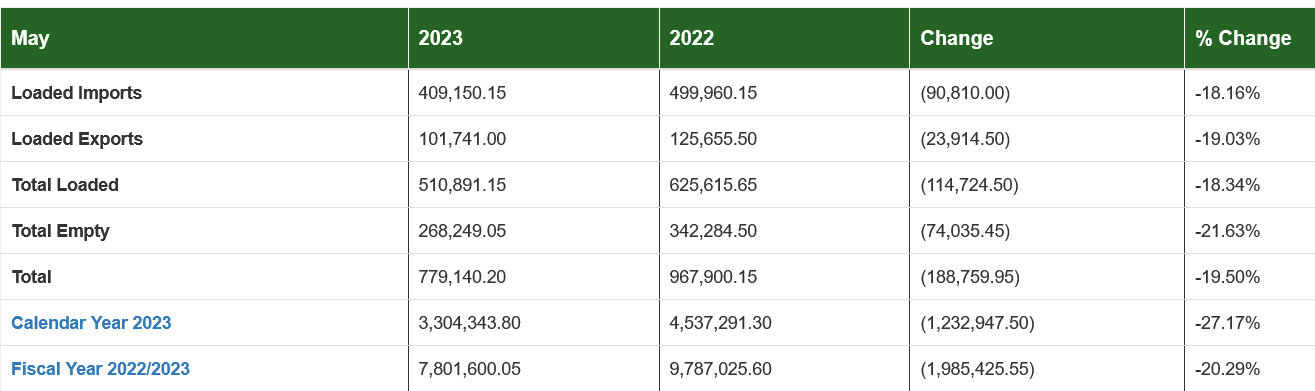Click the 3,304,343.80 cell

point(534,323)
